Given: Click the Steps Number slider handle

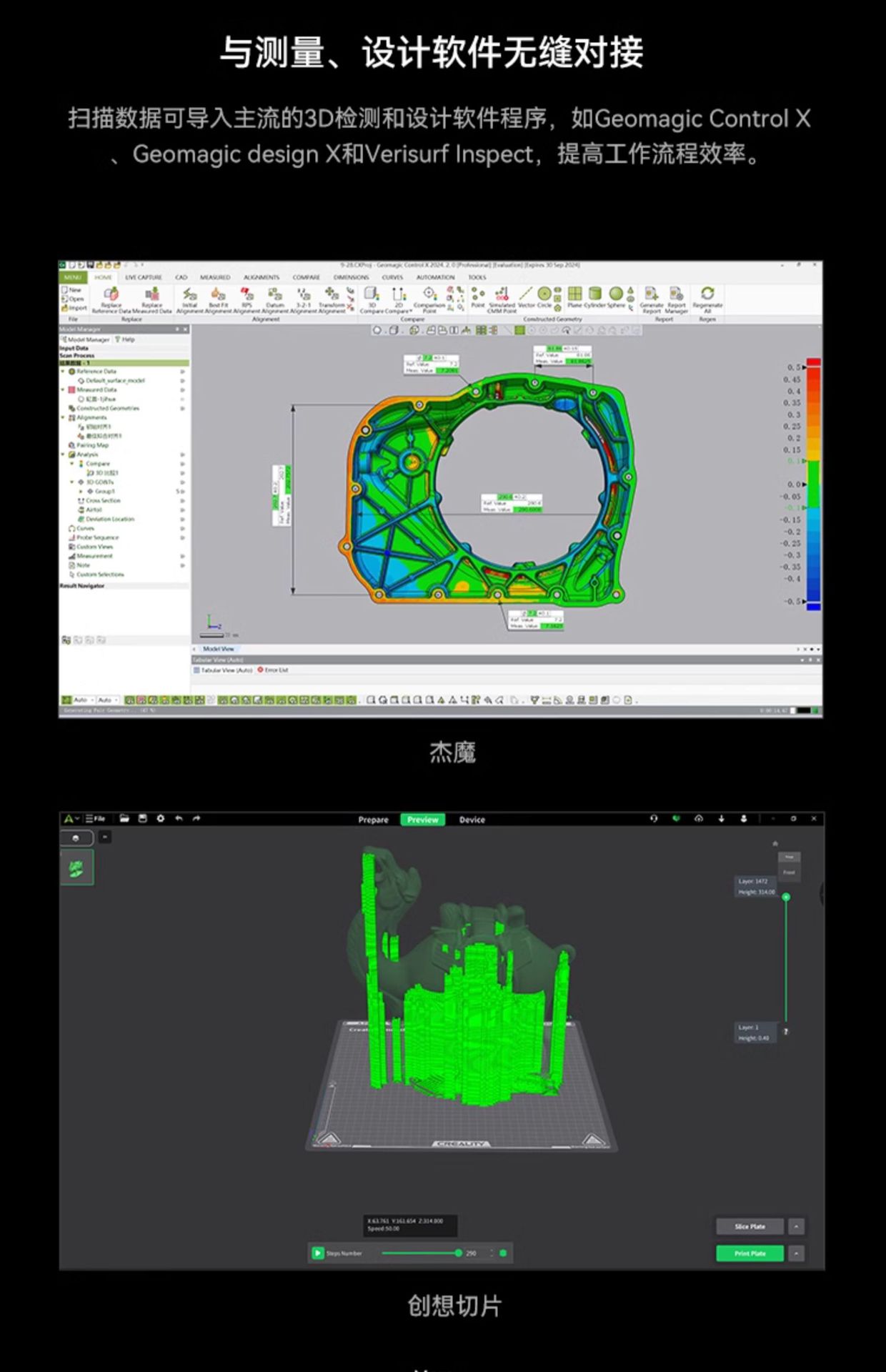Looking at the screenshot, I should pos(458,1253).
